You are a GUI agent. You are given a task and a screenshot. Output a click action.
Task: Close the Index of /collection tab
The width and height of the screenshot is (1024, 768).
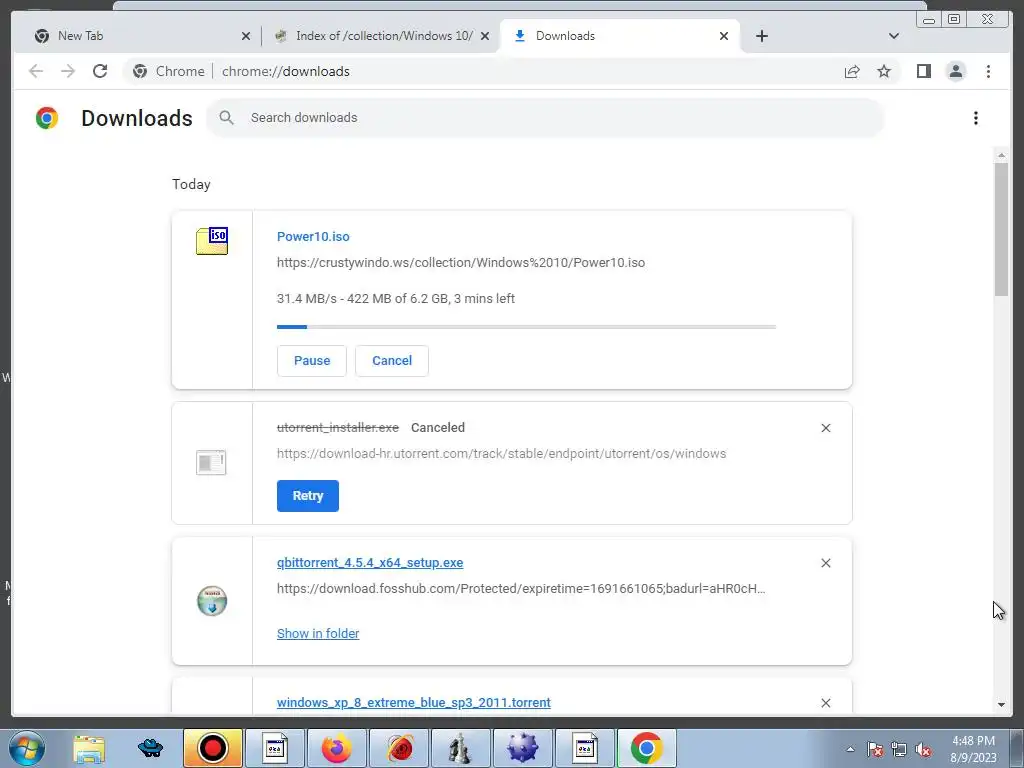[485, 36]
